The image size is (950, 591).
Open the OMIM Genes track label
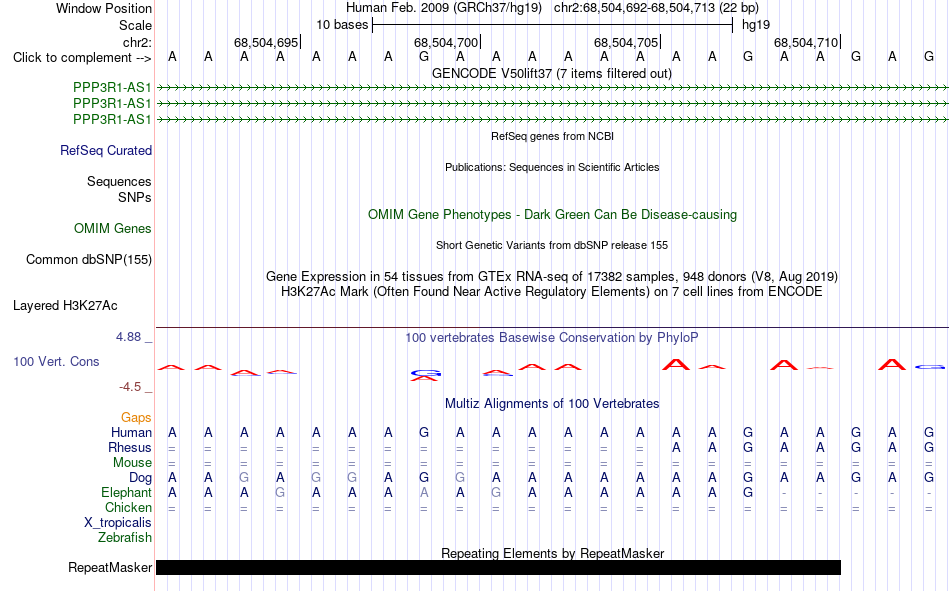point(113,229)
